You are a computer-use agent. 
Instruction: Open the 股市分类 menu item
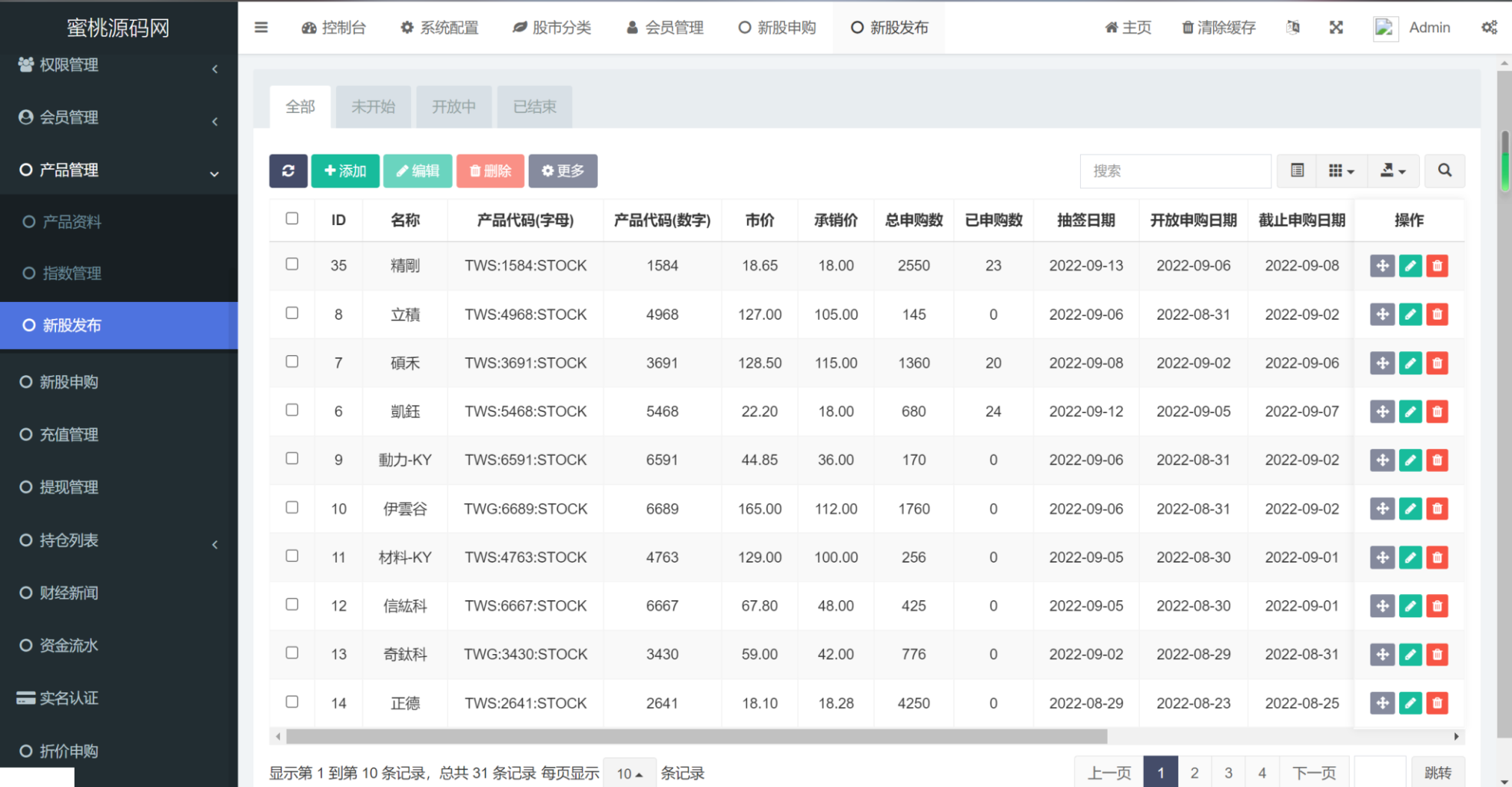pos(552,28)
